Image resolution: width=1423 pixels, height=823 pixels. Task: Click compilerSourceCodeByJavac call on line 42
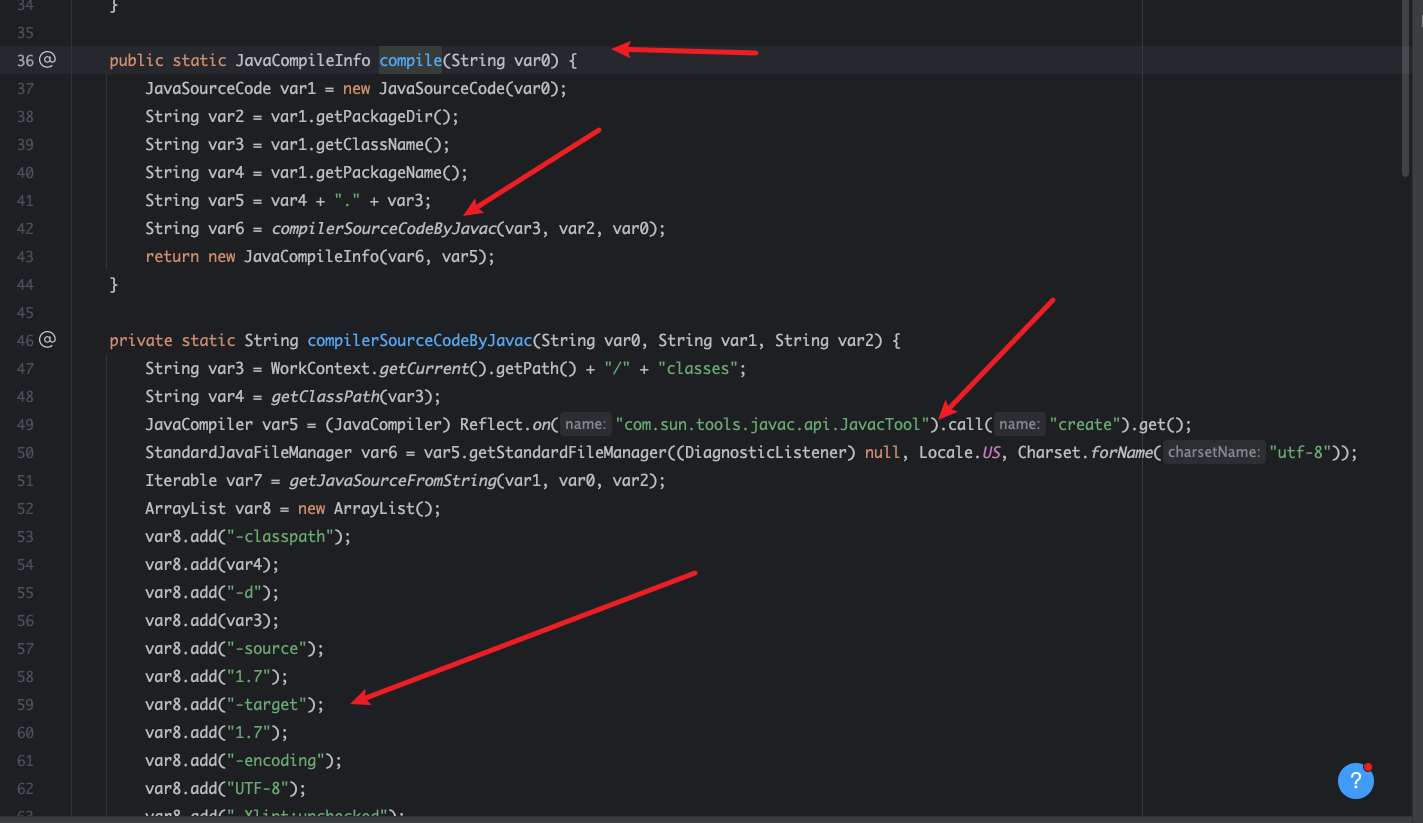coord(384,228)
